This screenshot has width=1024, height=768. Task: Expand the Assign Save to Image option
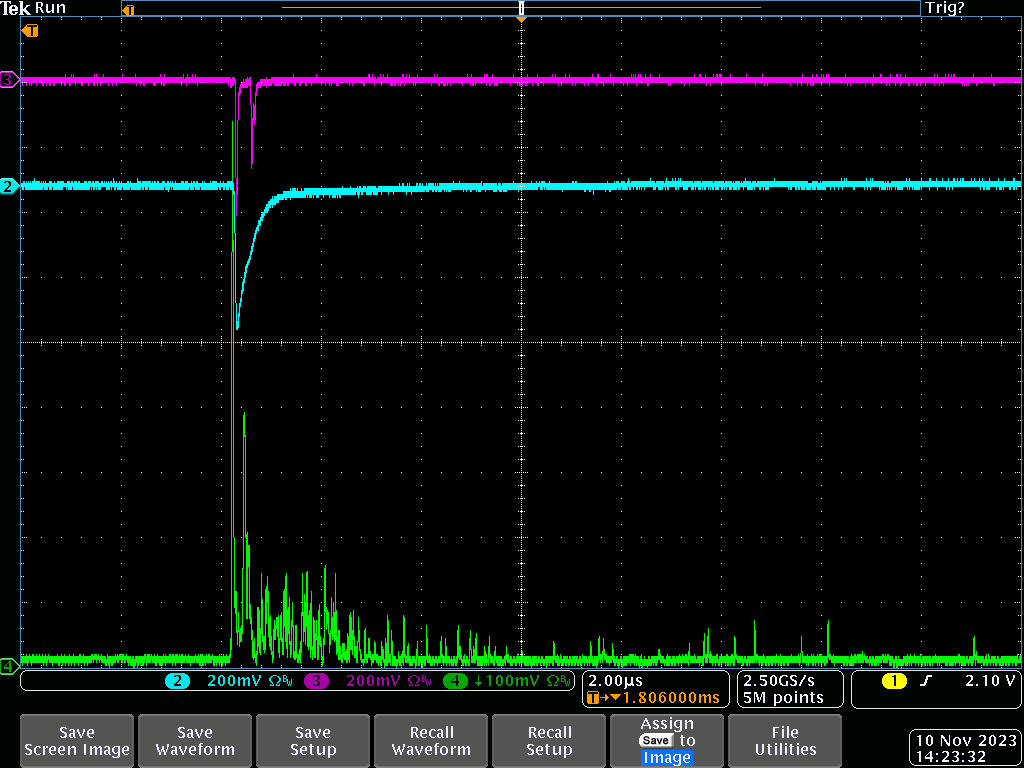[x=667, y=741]
